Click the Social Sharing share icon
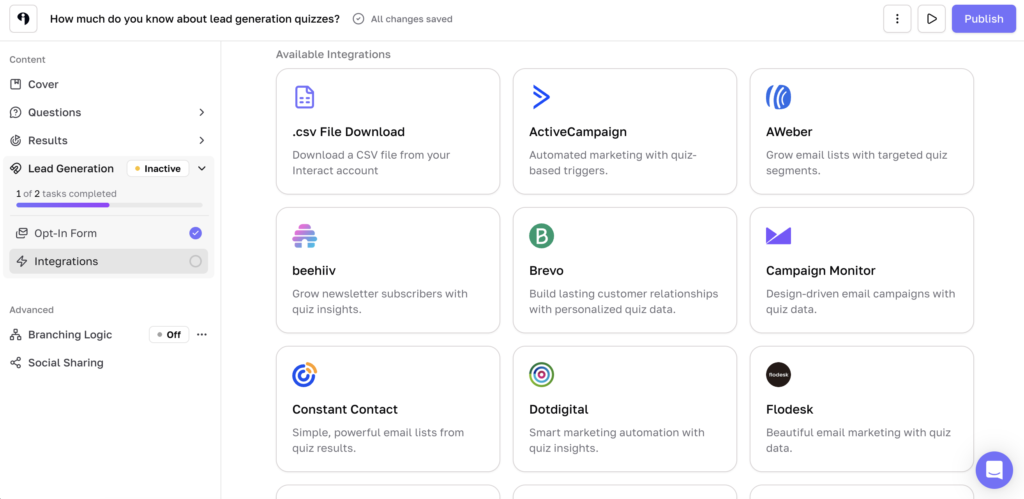The height and width of the screenshot is (499, 1024). 16,362
